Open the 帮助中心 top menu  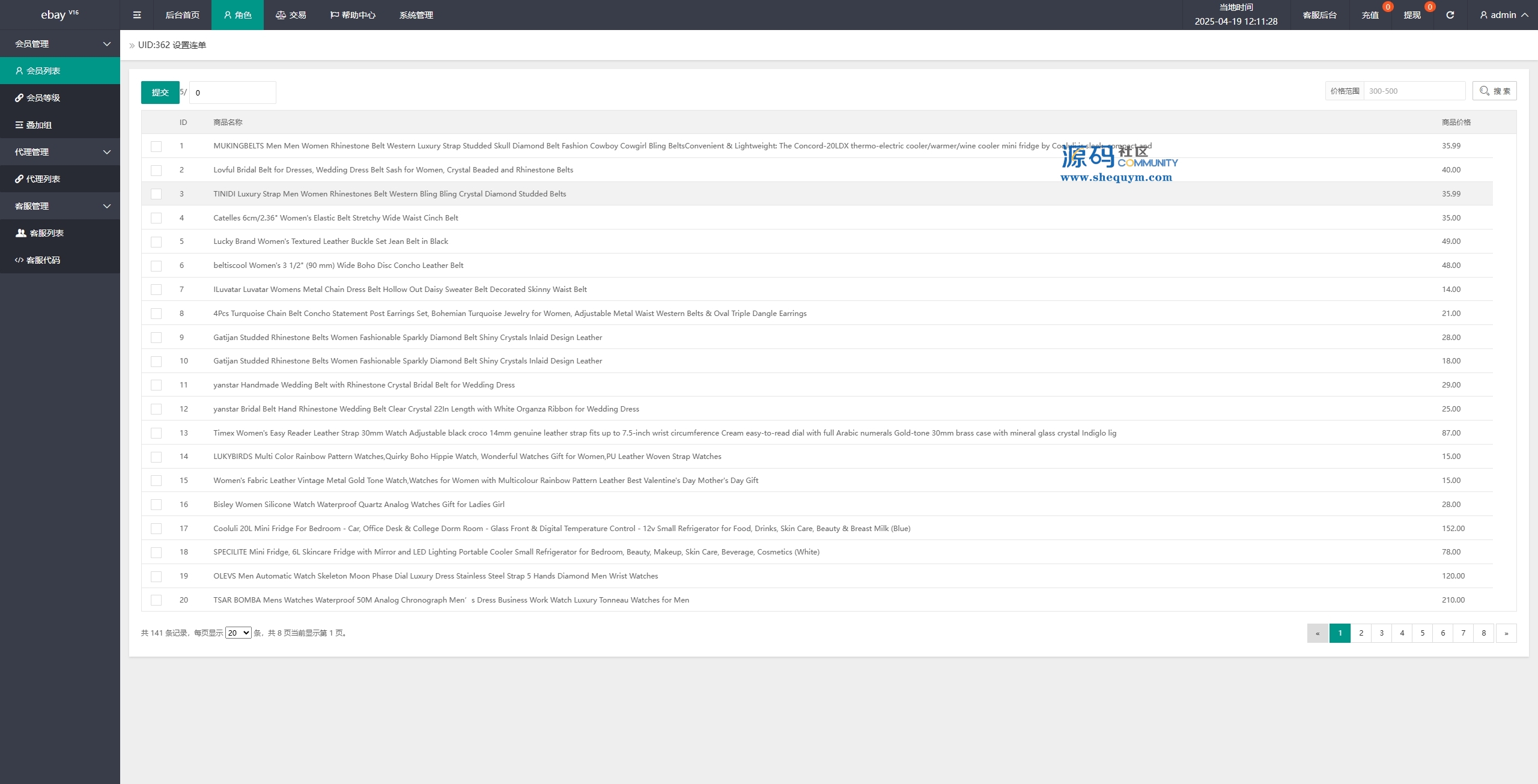(x=353, y=15)
